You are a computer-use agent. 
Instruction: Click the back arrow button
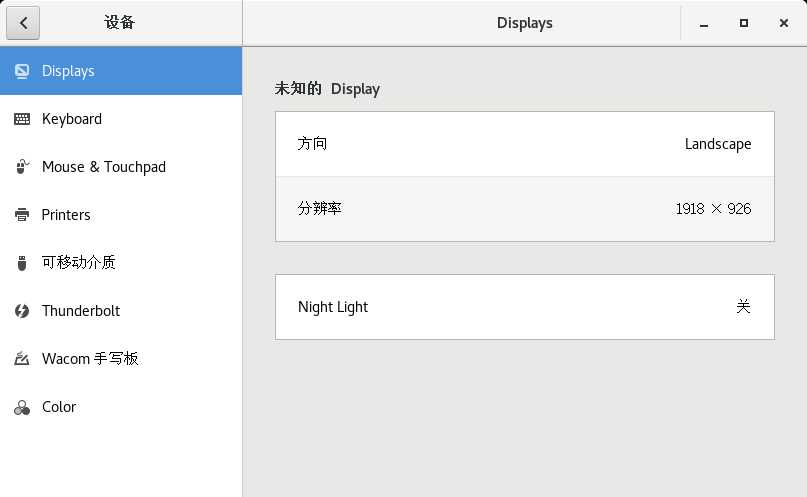coord(22,23)
